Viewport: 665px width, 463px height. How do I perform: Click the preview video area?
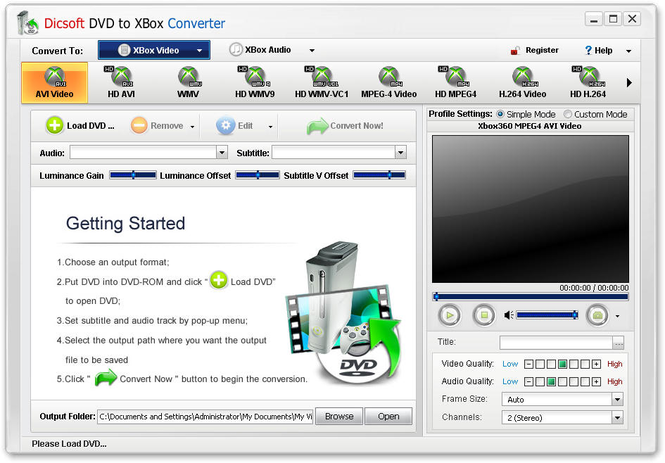point(530,209)
